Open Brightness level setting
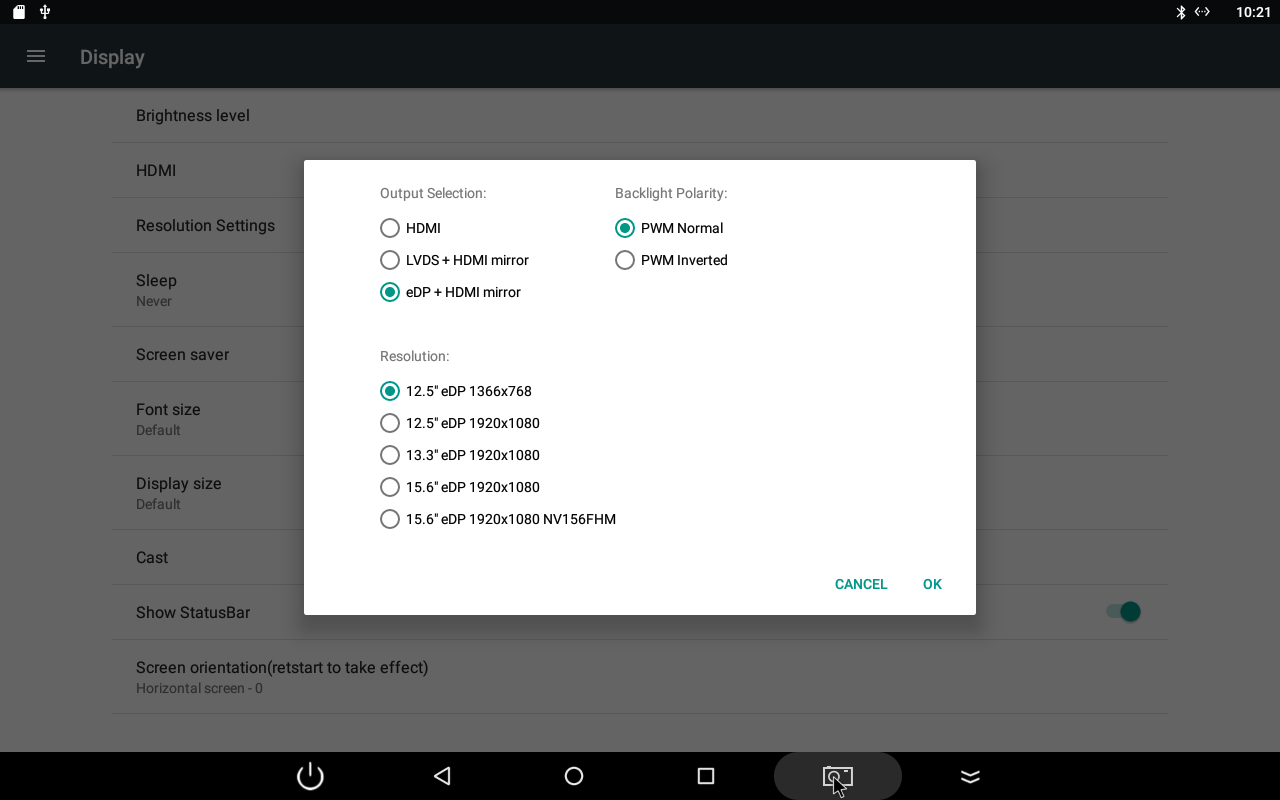 pyautogui.click(x=193, y=116)
